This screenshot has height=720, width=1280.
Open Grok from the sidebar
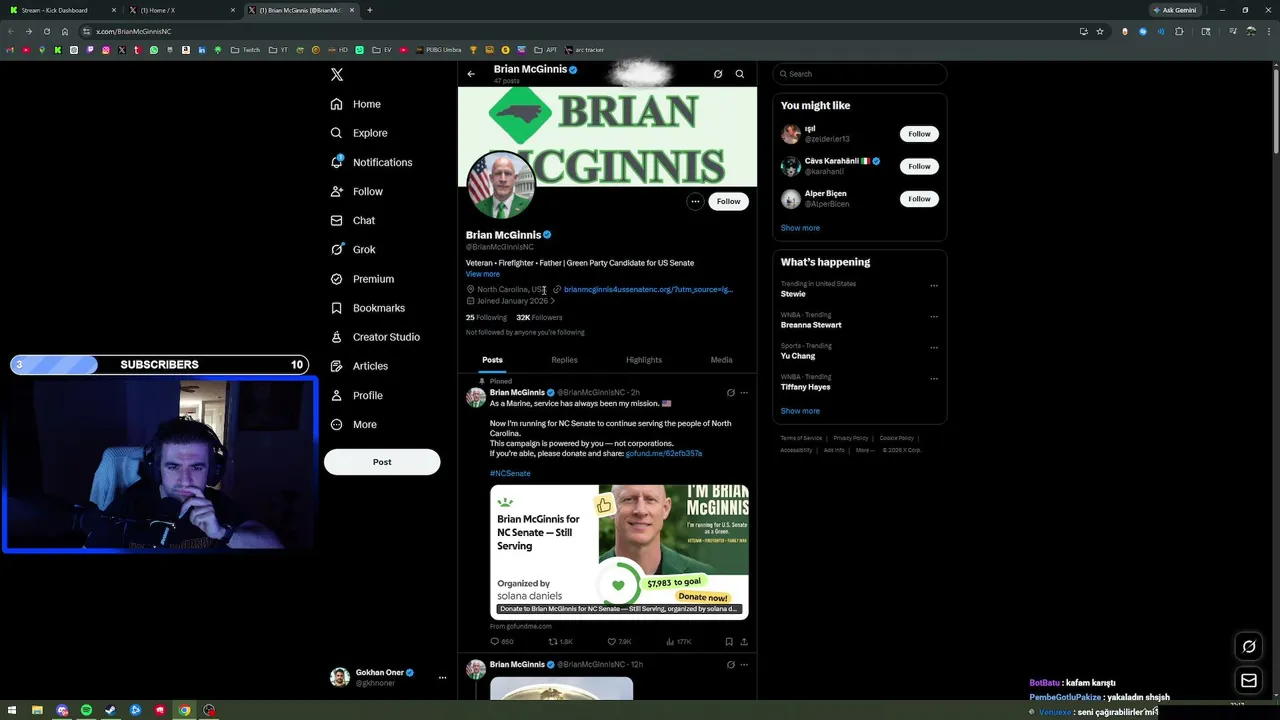pyautogui.click(x=353, y=249)
